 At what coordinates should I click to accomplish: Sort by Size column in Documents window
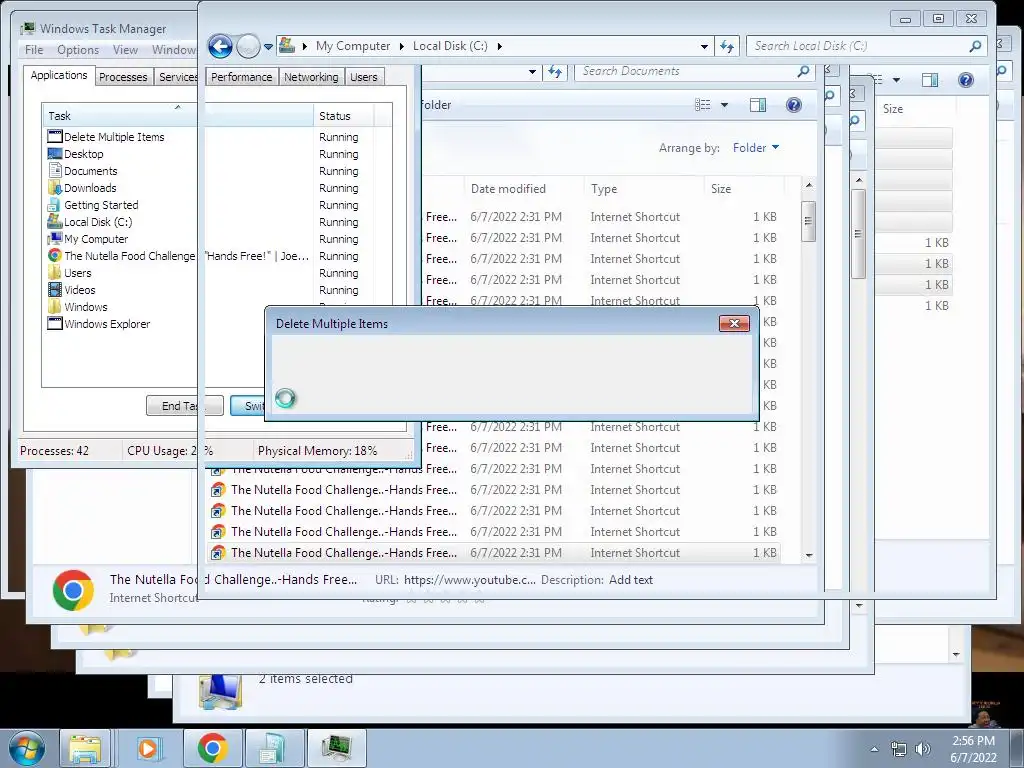point(744,189)
